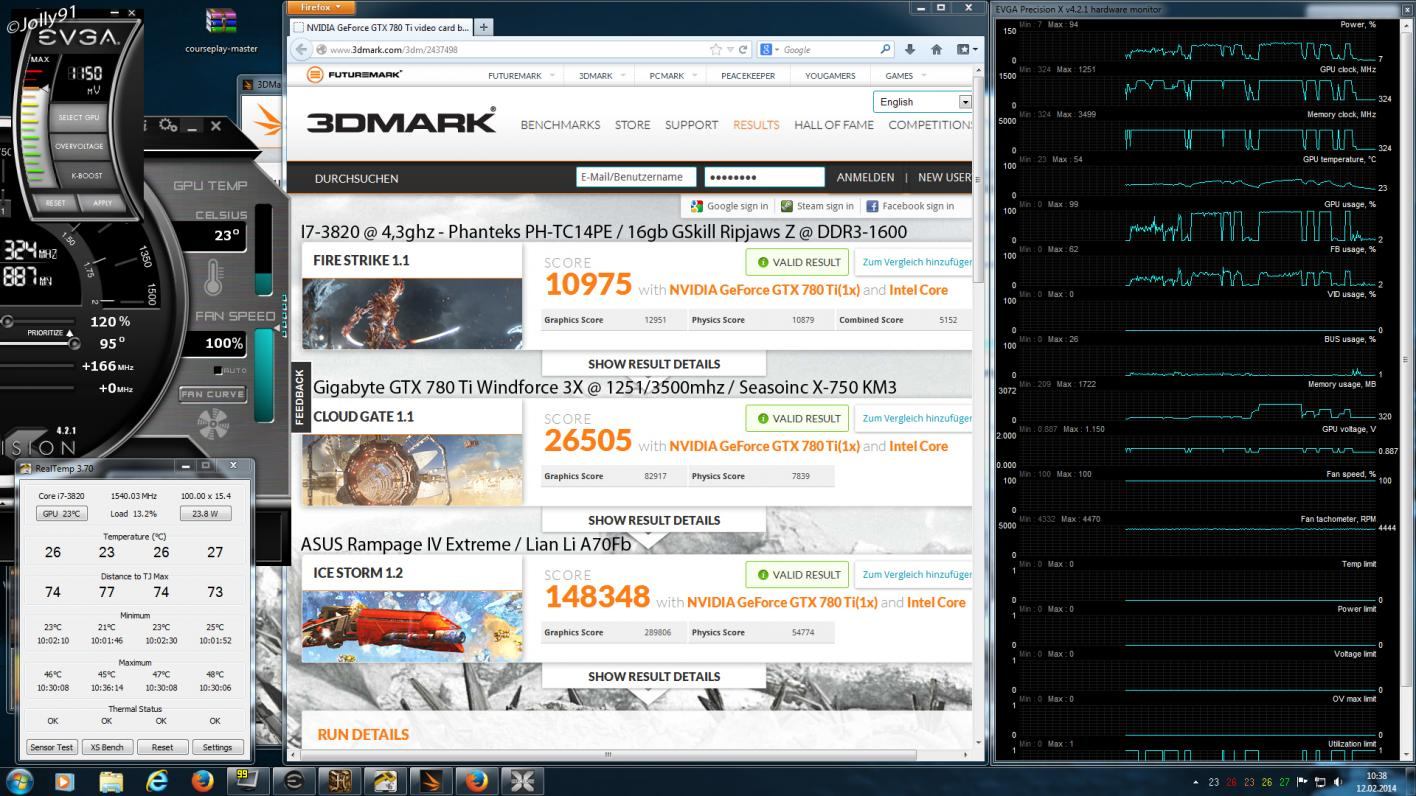Sign in with Steam
Image resolution: width=1416 pixels, height=796 pixels.
[817, 206]
